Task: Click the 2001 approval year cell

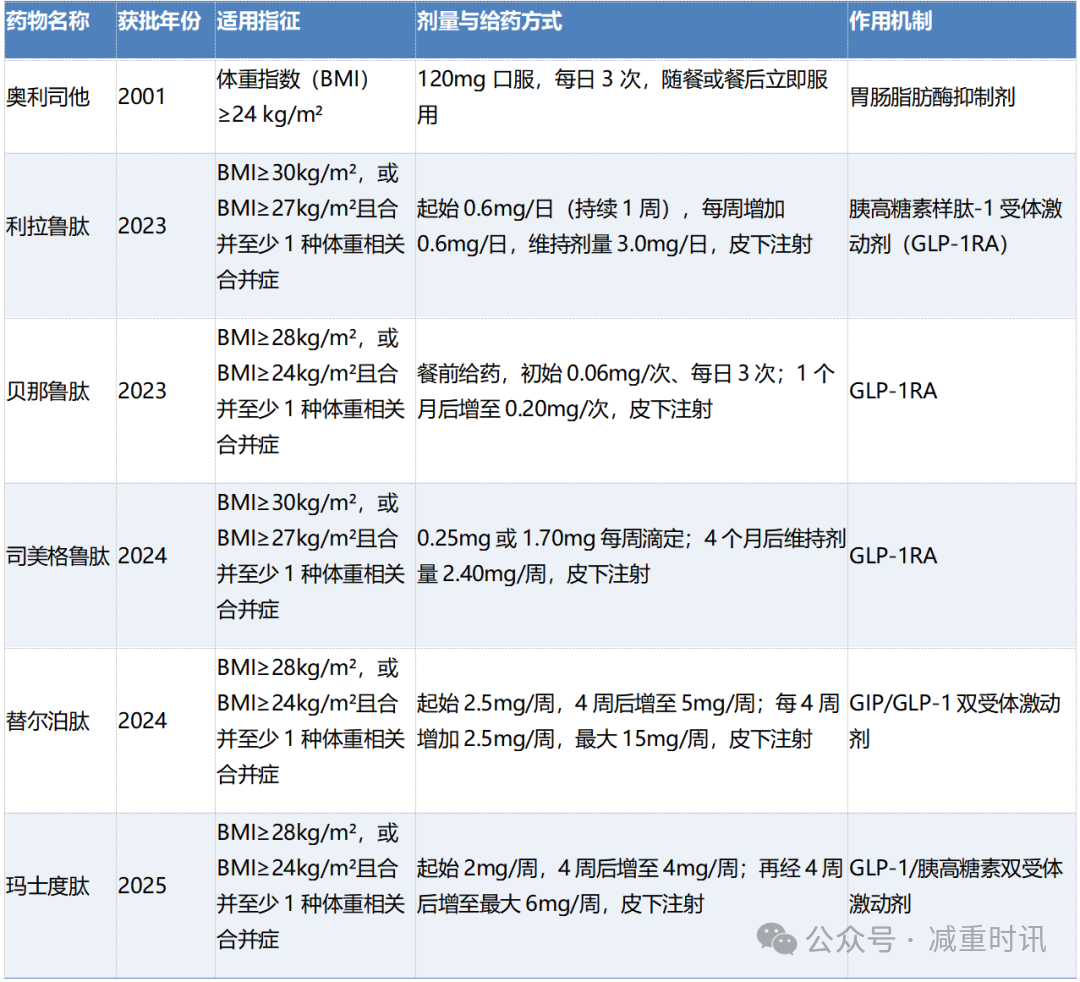Action: pos(142,97)
